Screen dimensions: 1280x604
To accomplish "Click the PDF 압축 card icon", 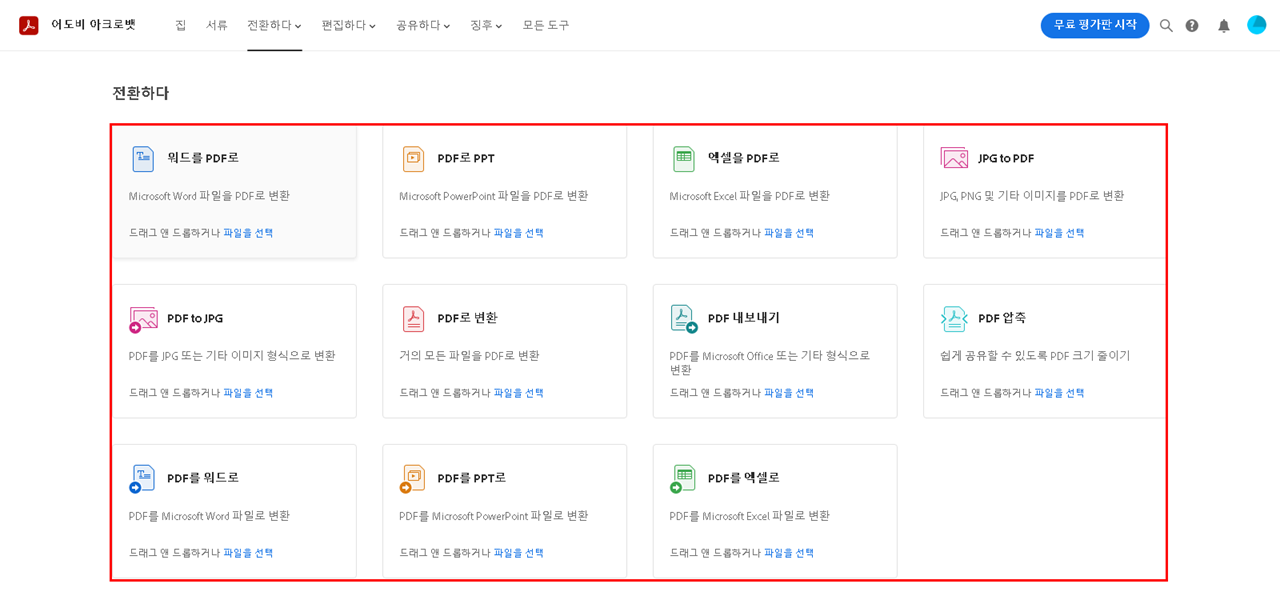I will [954, 319].
